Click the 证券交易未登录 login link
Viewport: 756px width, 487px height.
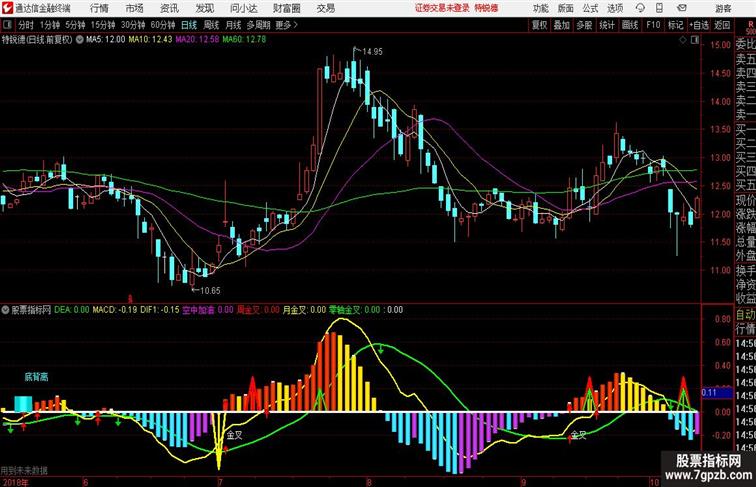coord(442,8)
